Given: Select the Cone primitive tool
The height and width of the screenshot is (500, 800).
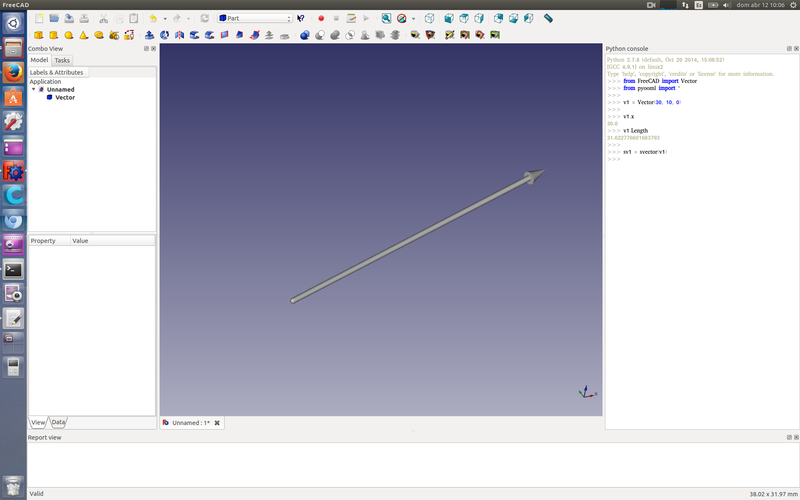Looking at the screenshot, I should pyautogui.click(x=82, y=35).
